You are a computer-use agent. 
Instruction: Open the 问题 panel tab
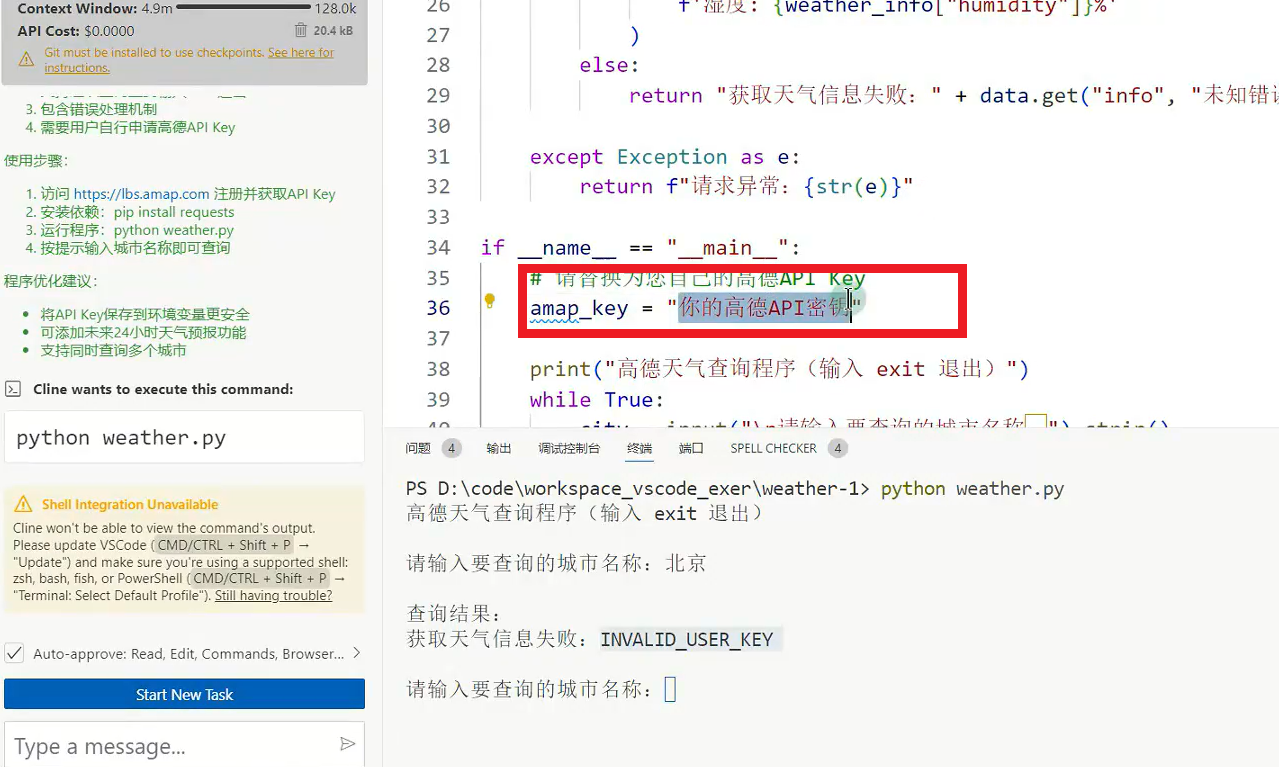click(418, 448)
